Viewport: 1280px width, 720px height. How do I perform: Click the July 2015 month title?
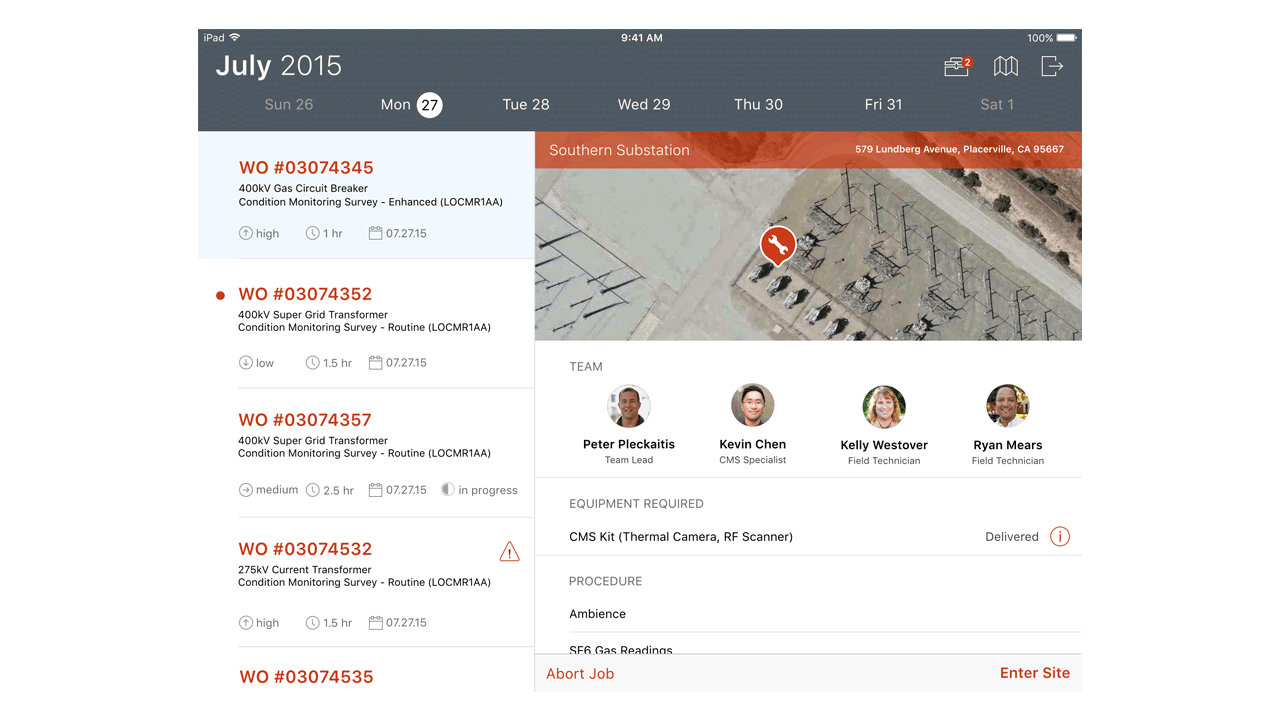tap(279, 66)
